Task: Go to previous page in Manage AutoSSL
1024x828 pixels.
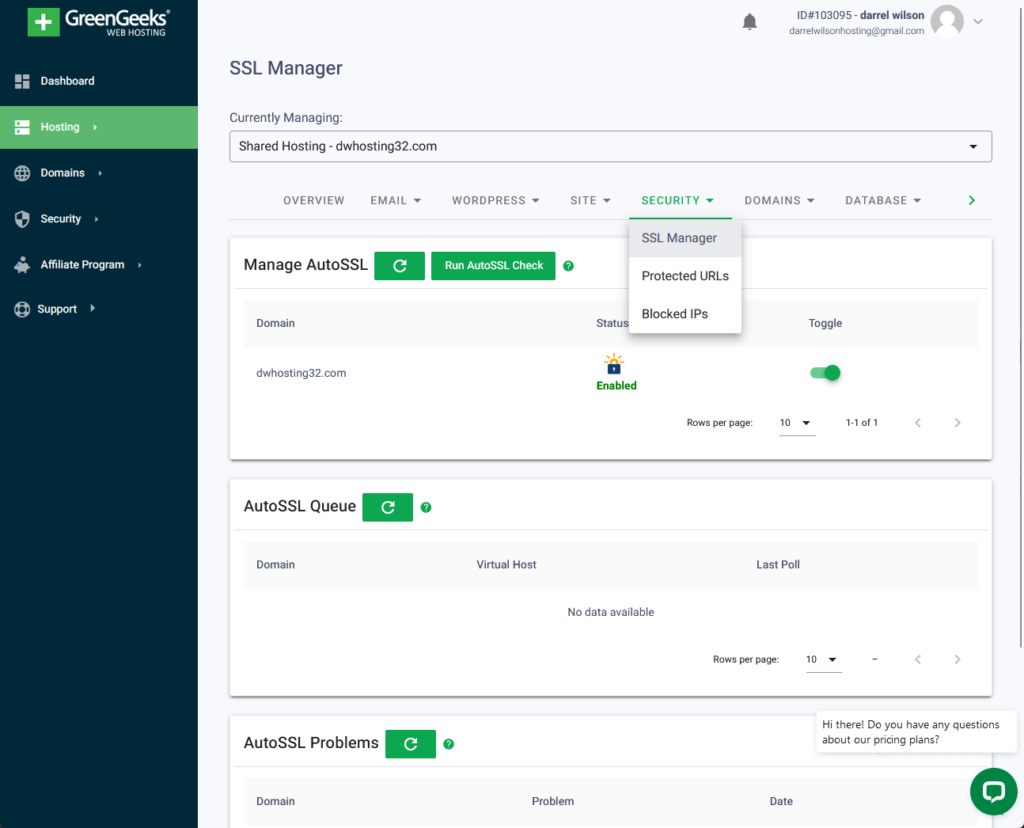Action: [x=918, y=422]
